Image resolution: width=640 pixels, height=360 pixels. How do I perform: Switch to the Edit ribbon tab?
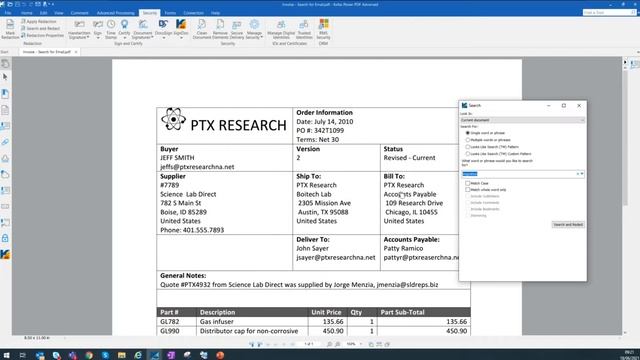click(x=43, y=13)
